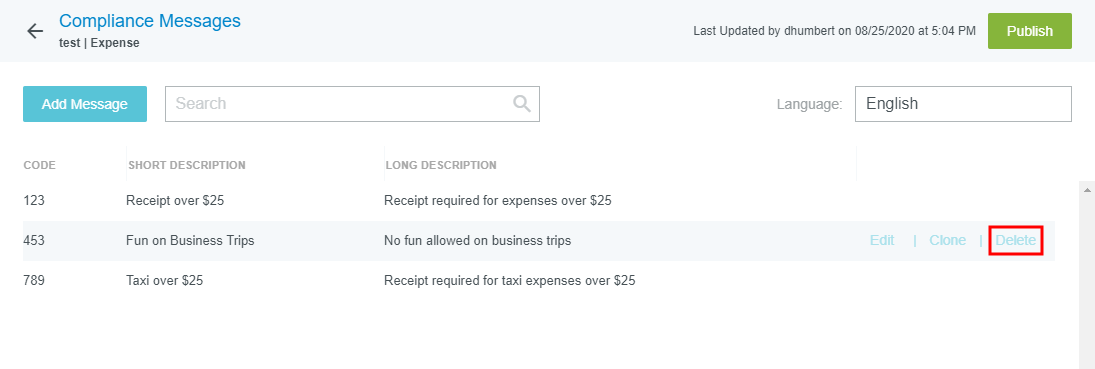
Task: Click the Publish button
Action: click(x=1029, y=31)
